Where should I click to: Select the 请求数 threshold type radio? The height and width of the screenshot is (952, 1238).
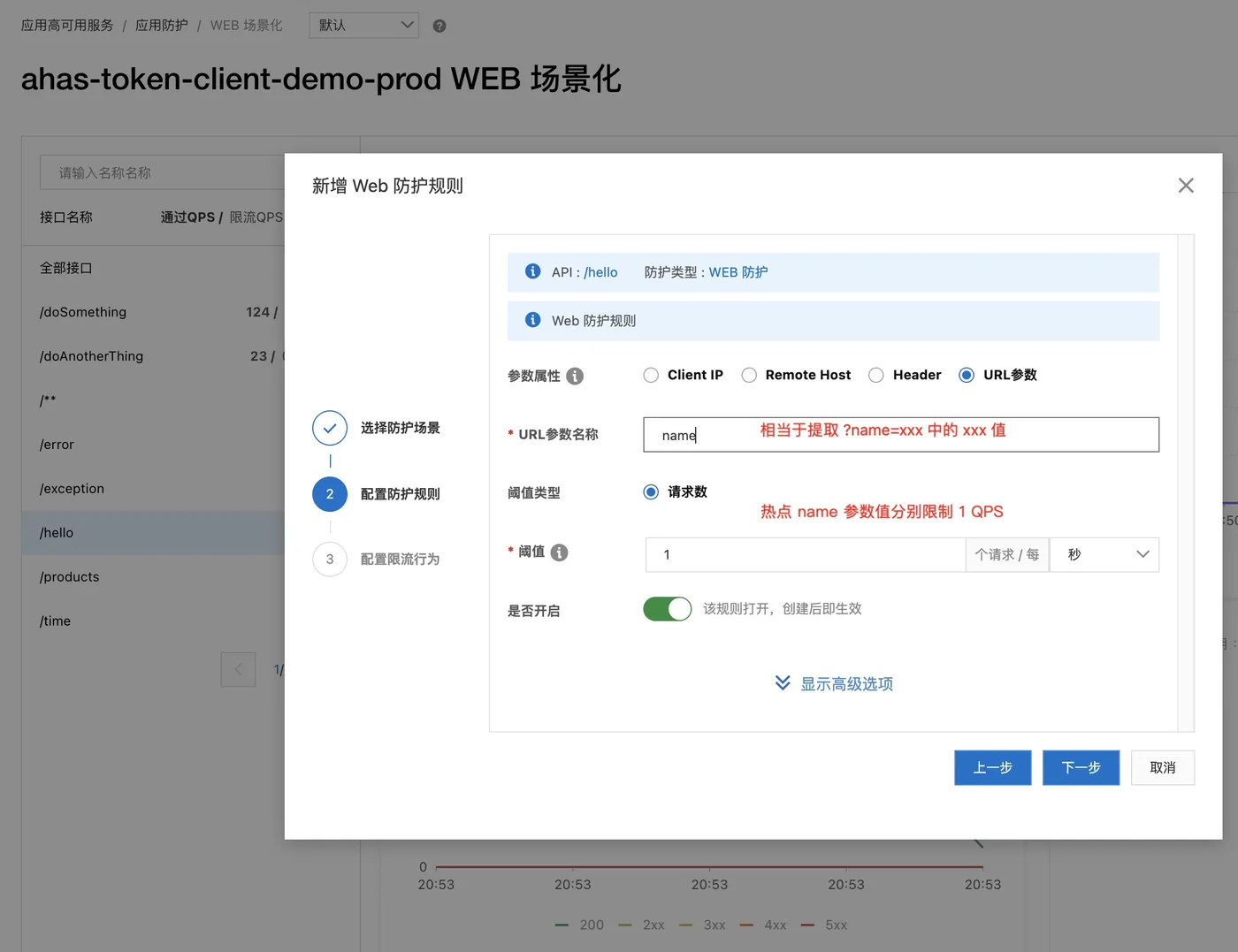(651, 491)
